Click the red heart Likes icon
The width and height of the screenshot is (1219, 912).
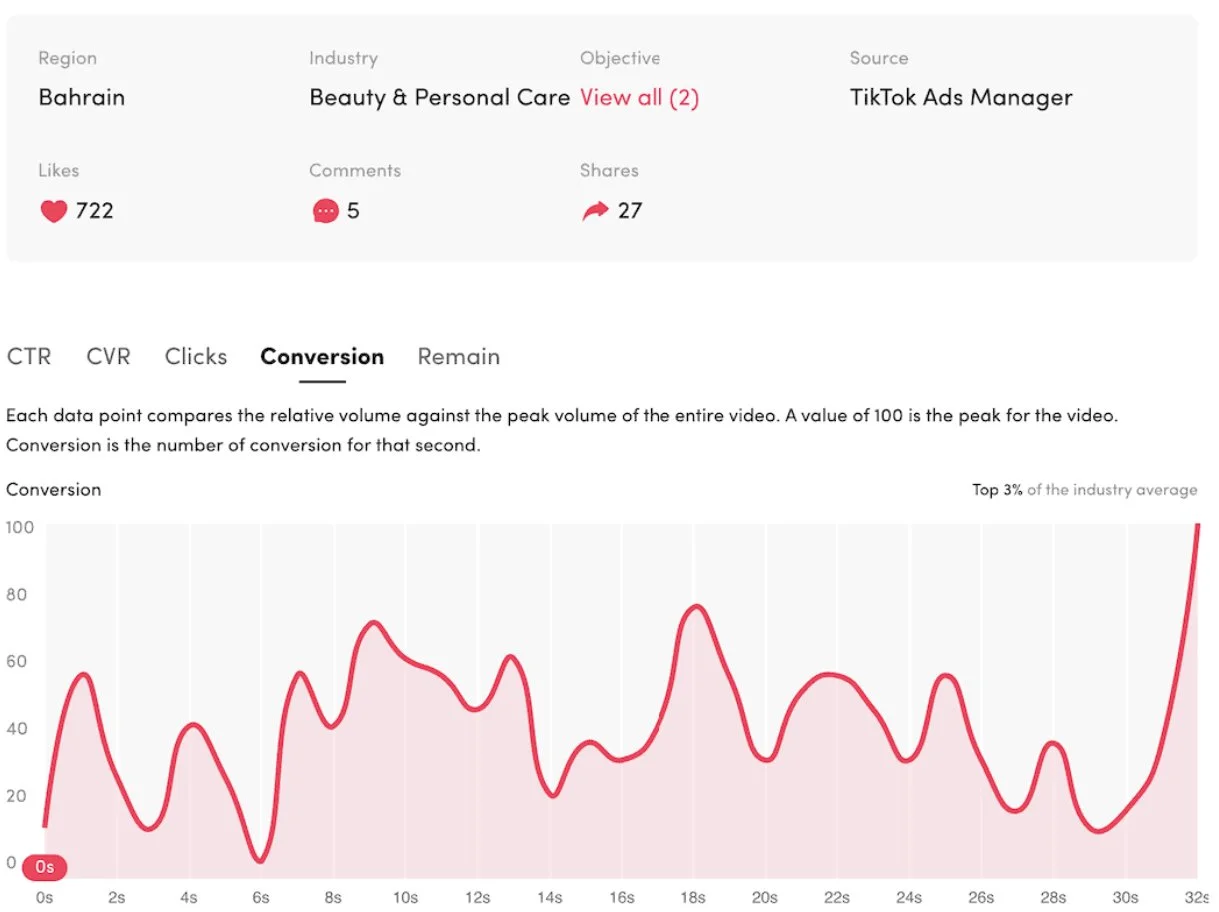pyautogui.click(x=53, y=211)
